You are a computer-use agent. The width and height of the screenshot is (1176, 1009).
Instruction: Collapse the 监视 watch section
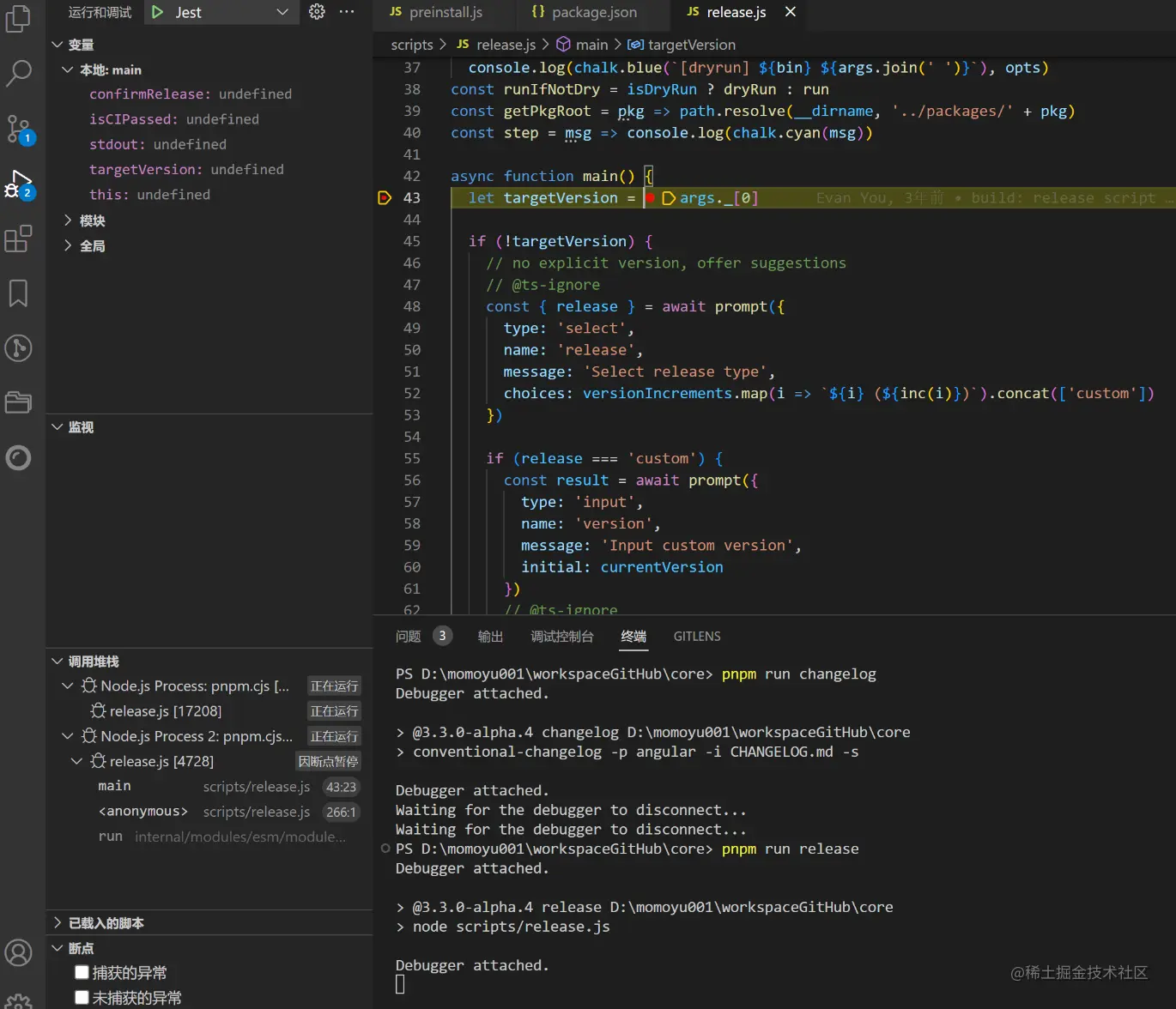(x=58, y=427)
